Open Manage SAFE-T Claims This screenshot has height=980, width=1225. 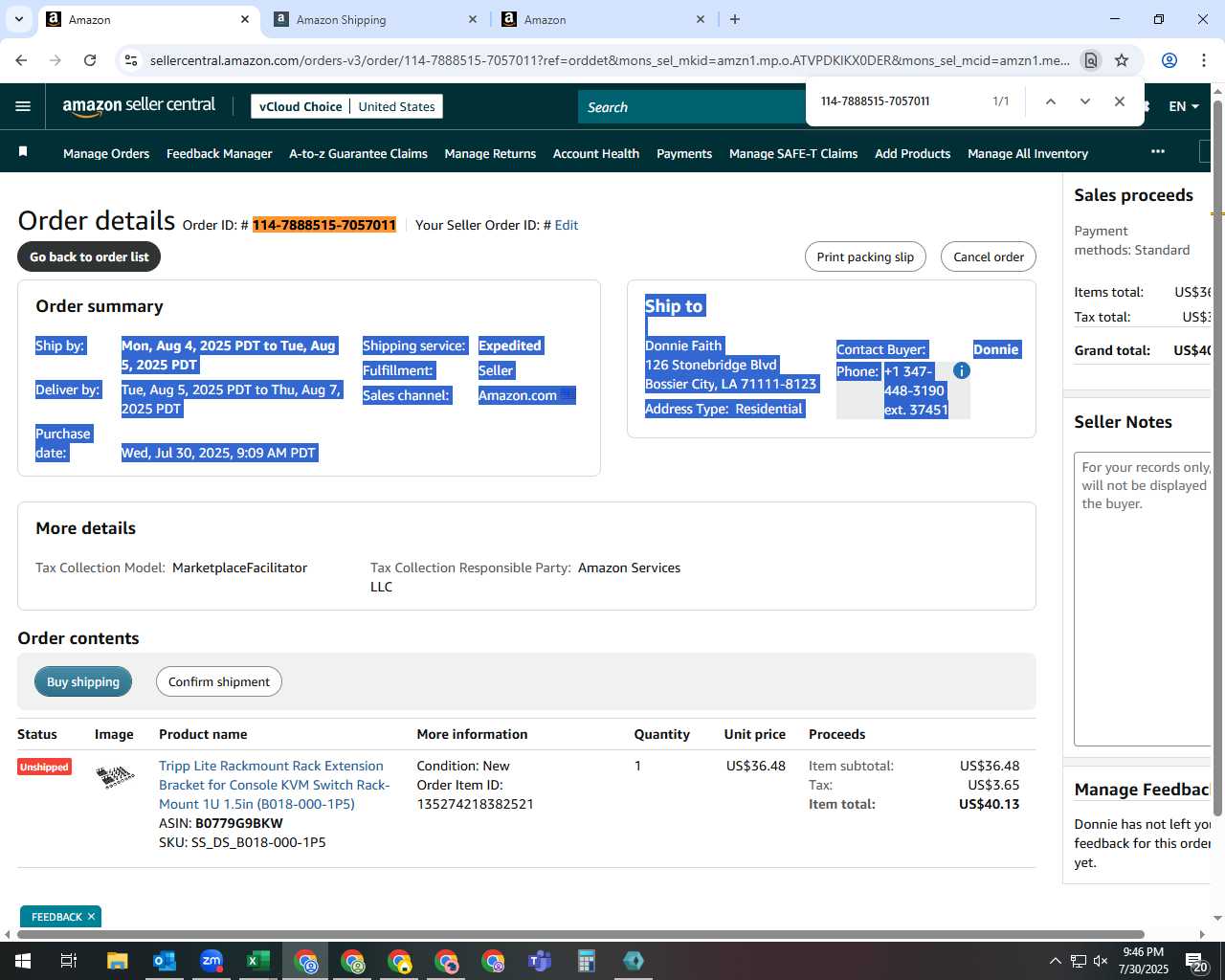[793, 153]
